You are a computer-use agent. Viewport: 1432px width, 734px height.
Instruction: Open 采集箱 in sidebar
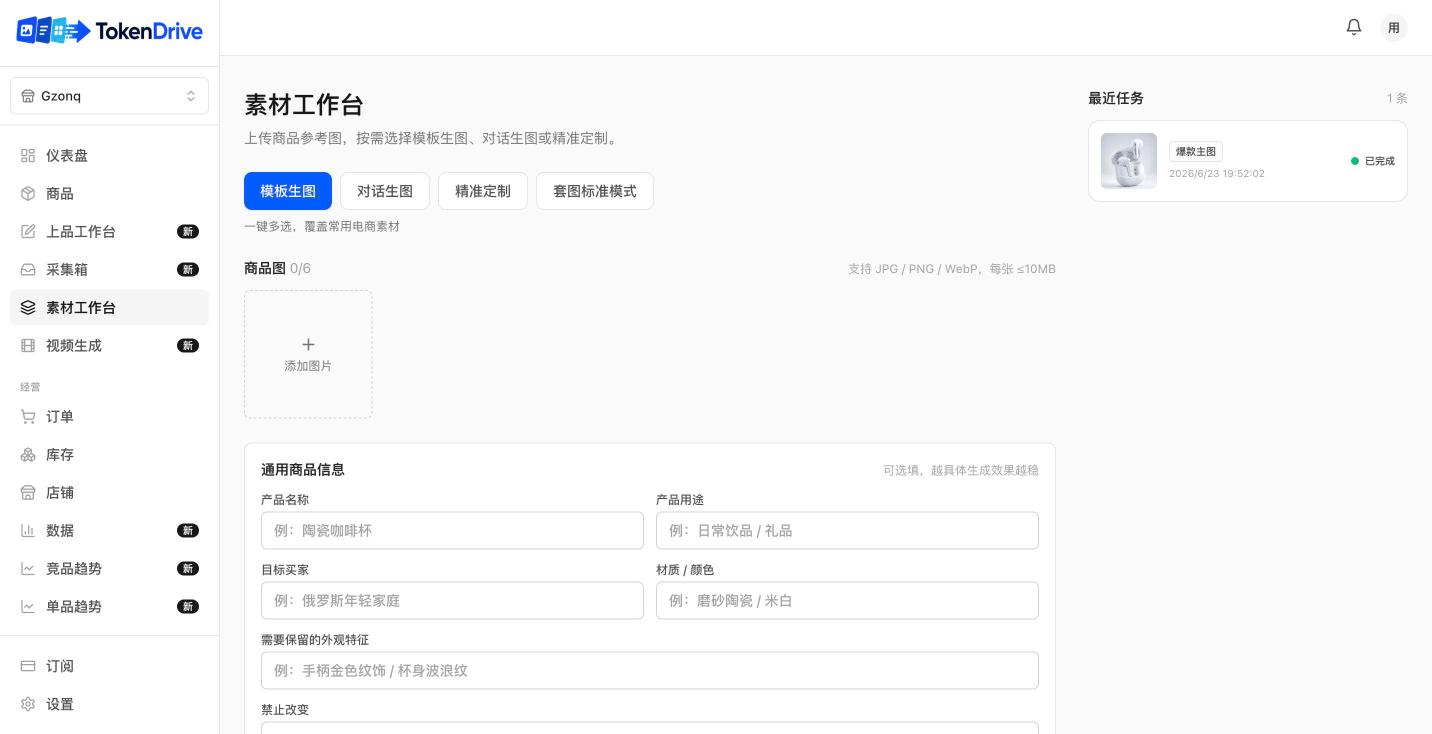pyautogui.click(x=109, y=270)
